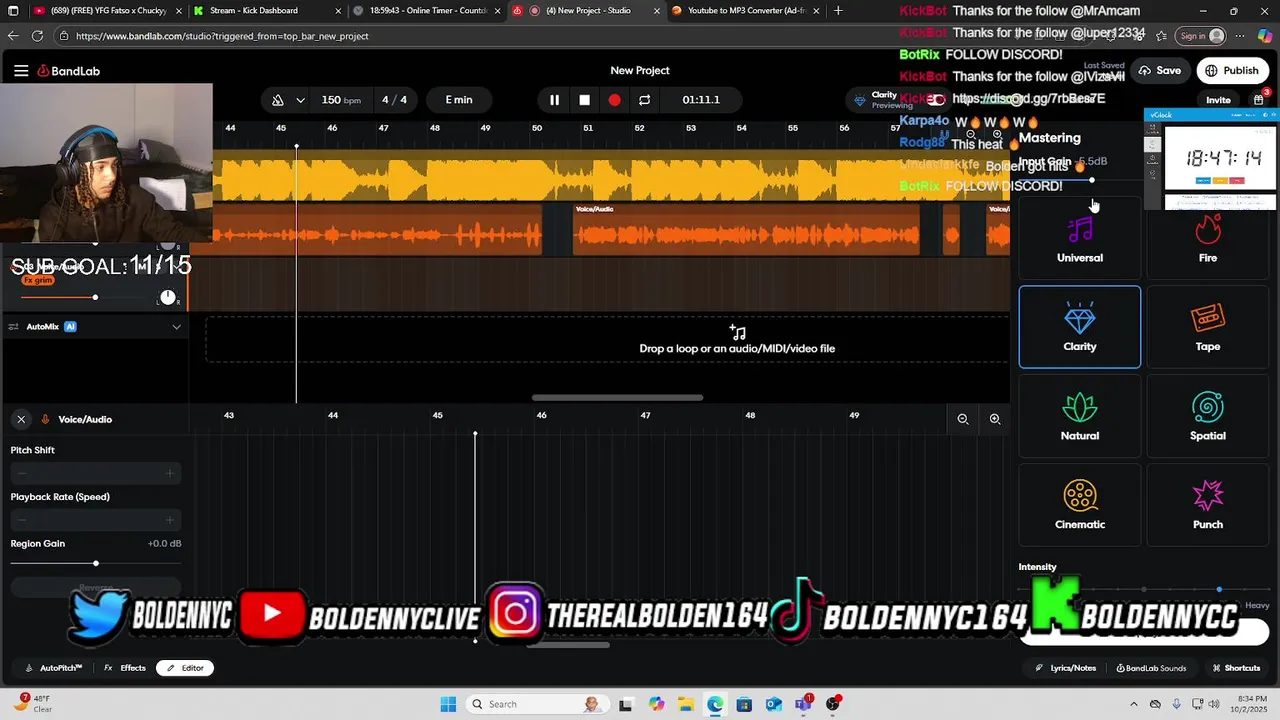1280x720 pixels.
Task: Select the Natural mastering preset
Action: (x=1080, y=416)
